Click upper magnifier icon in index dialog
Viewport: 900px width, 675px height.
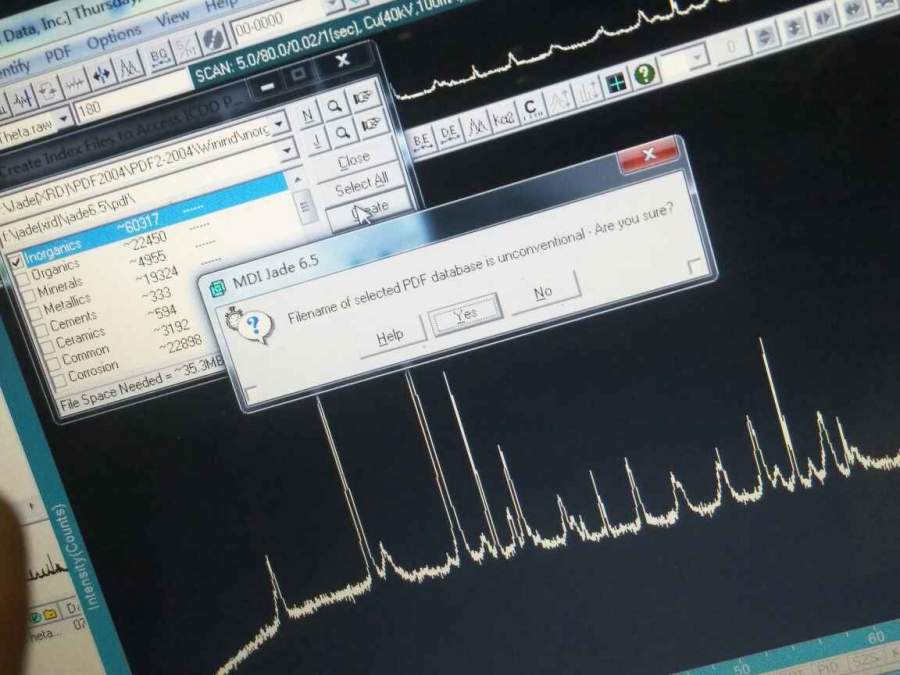[x=335, y=106]
